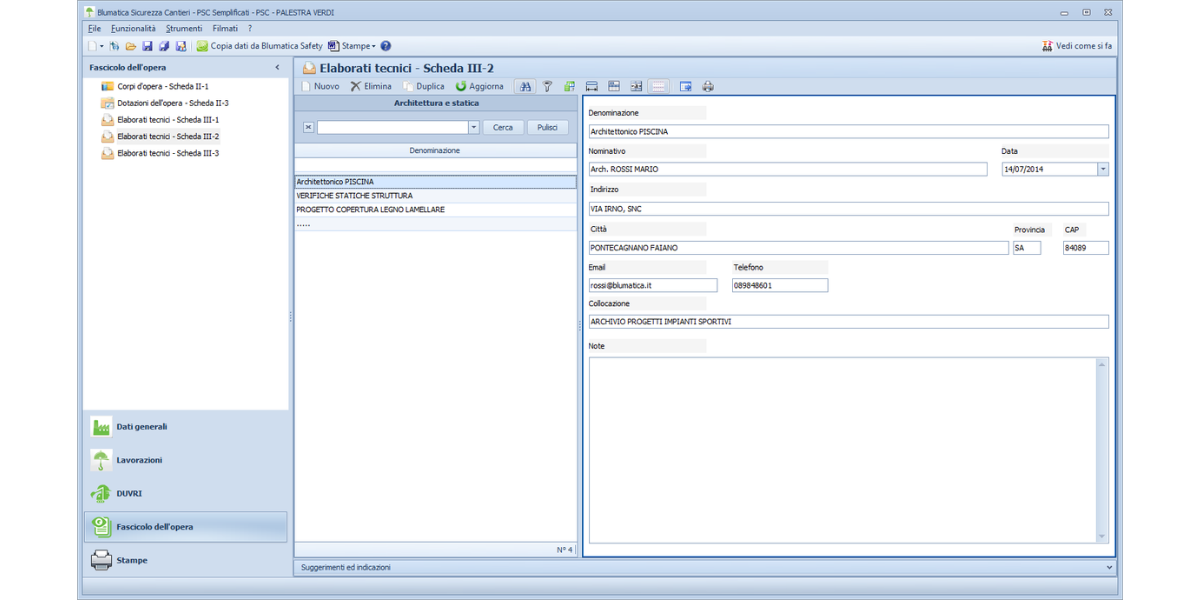The width and height of the screenshot is (1200, 600).
Task: Click Elimina to delete the record
Action: 371,87
